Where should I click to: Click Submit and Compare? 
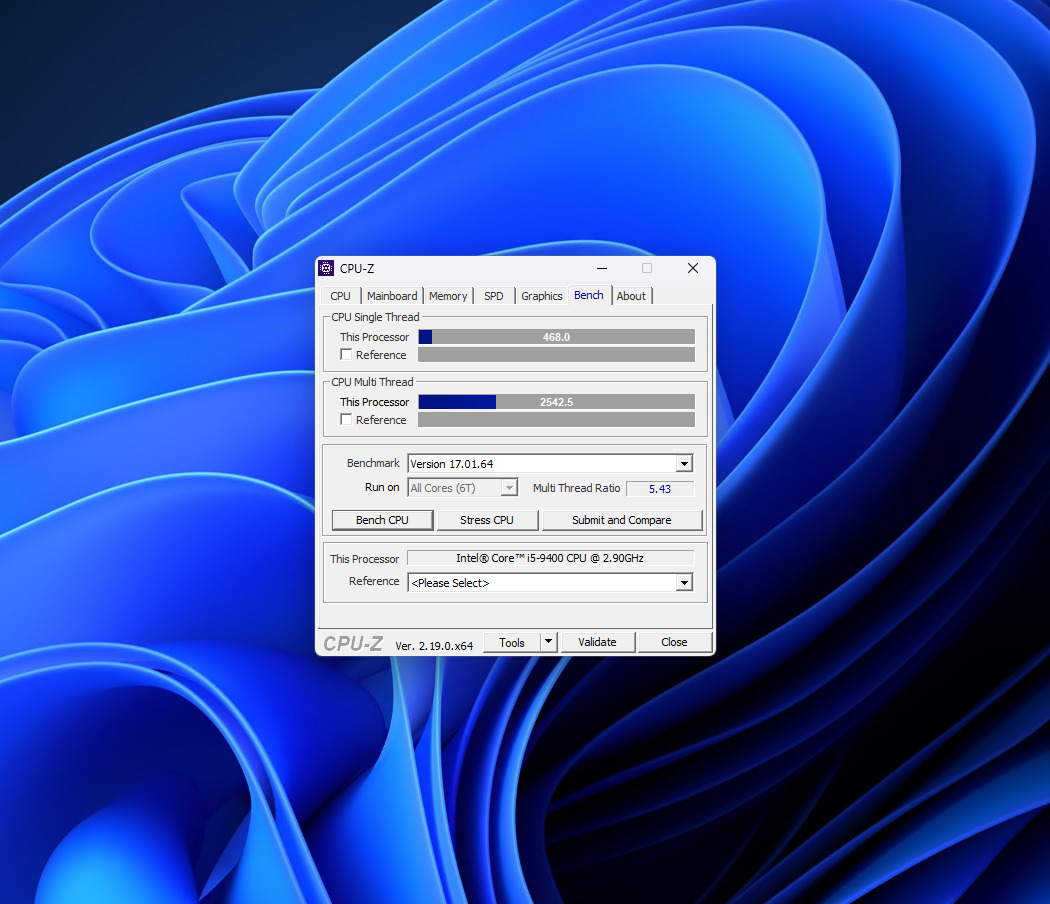click(x=621, y=520)
